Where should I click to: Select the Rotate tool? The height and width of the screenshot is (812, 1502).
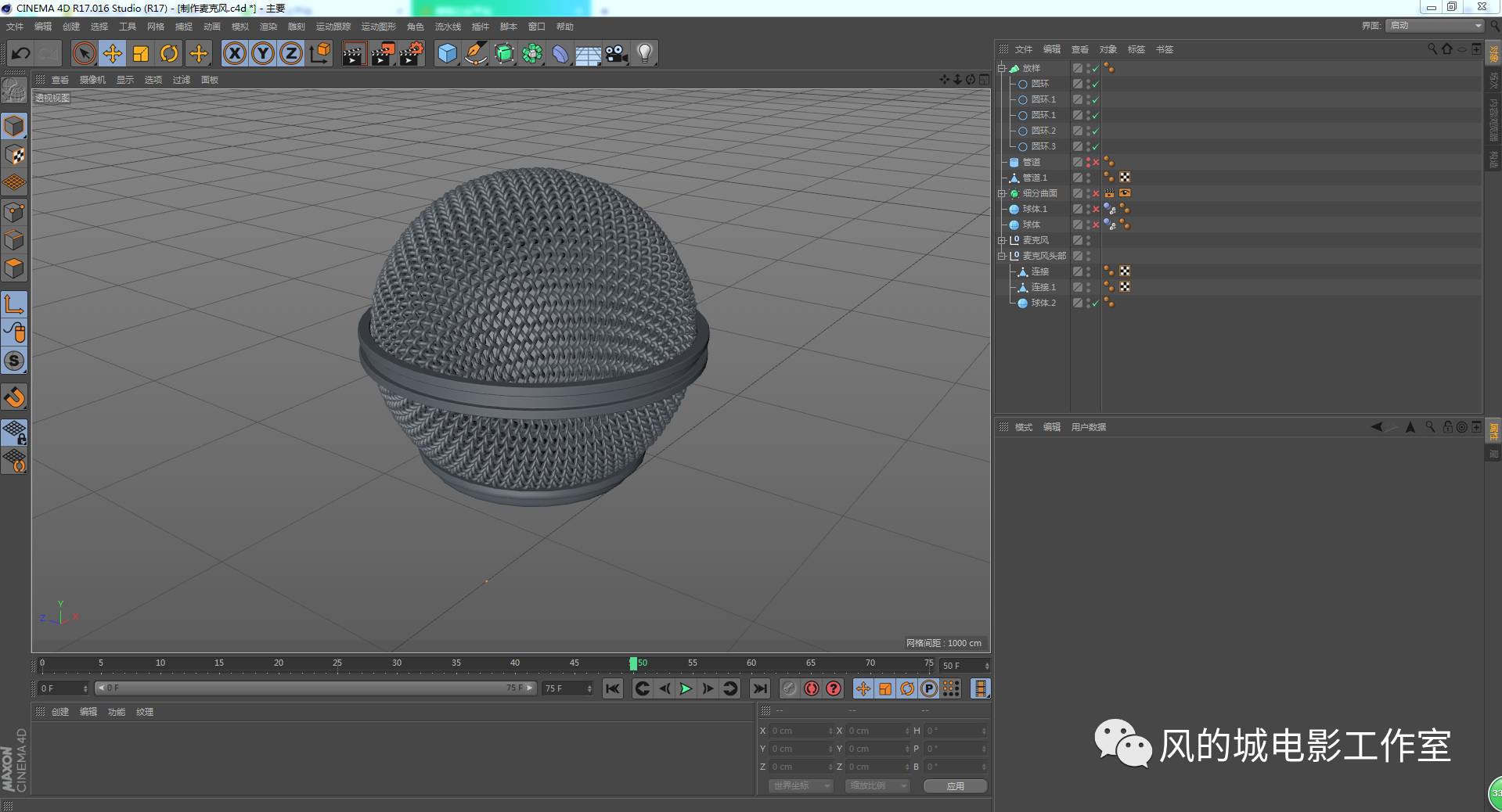coord(169,53)
